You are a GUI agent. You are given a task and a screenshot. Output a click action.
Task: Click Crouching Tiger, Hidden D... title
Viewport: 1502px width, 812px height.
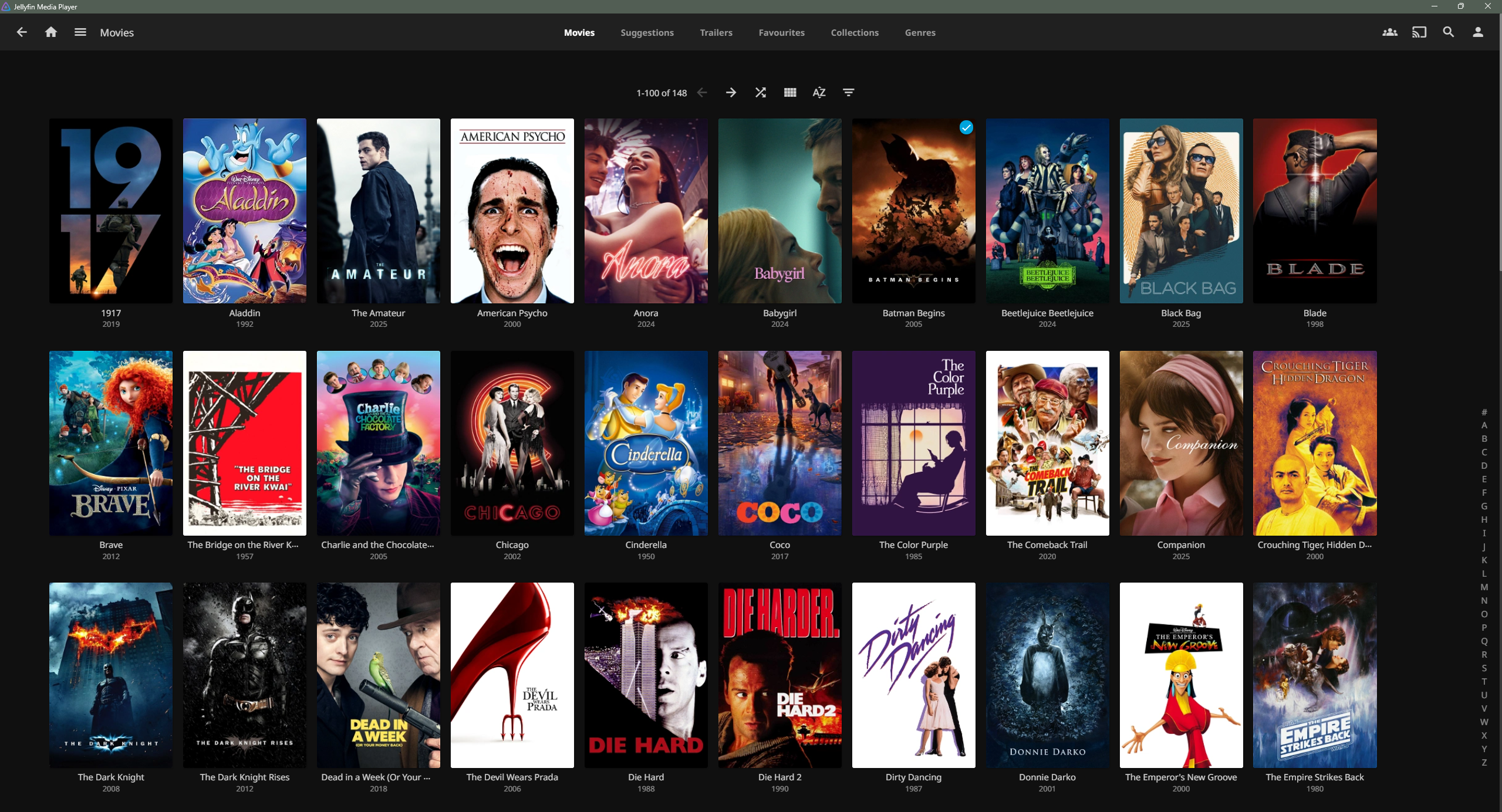(x=1315, y=544)
